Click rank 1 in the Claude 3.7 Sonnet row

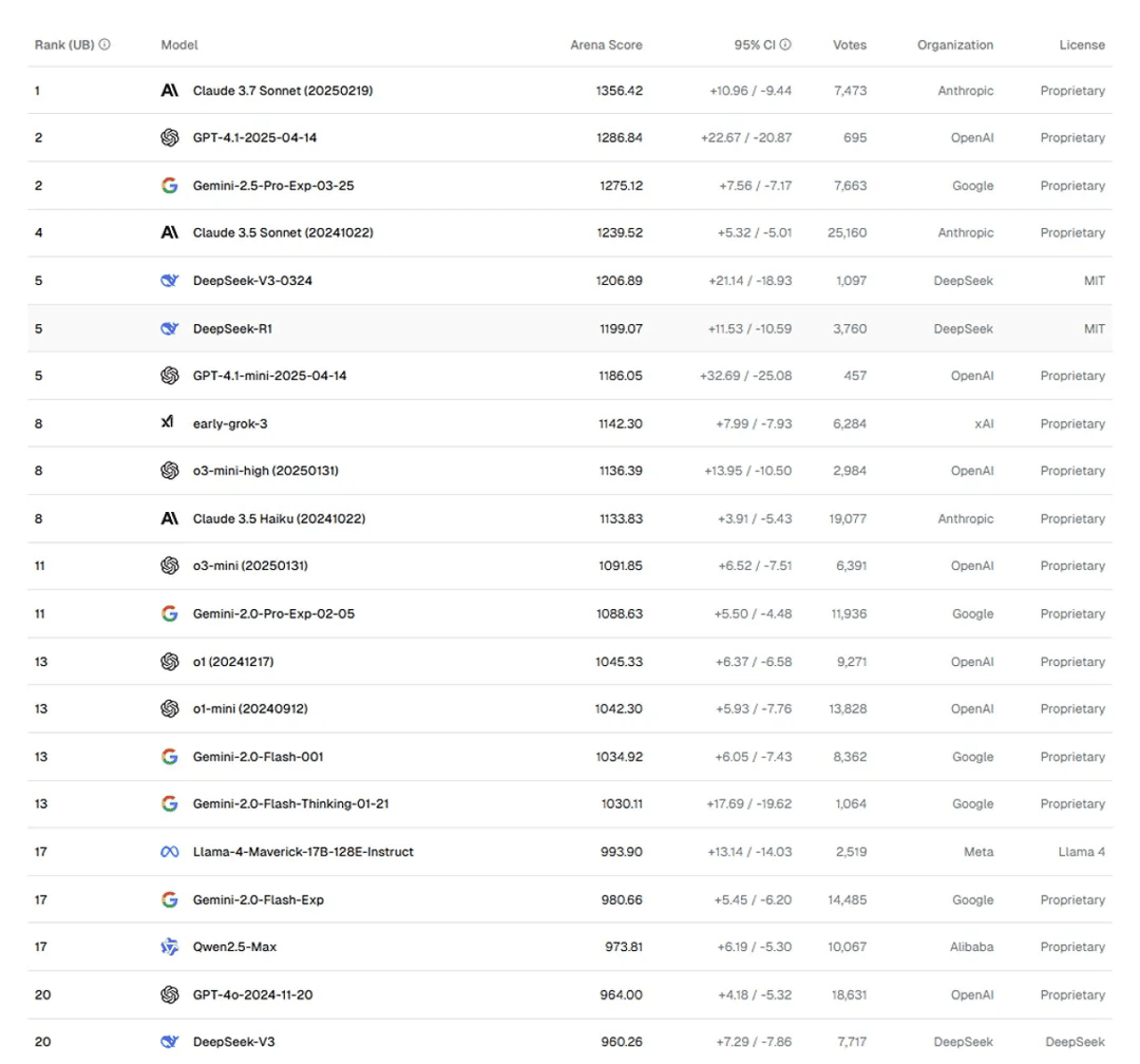[37, 90]
